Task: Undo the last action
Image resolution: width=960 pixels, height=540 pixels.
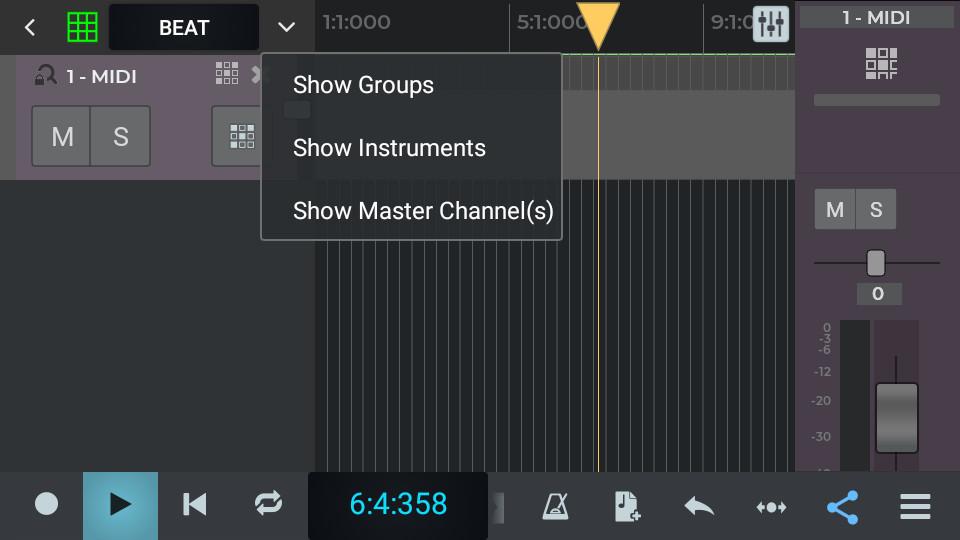Action: pyautogui.click(x=699, y=506)
